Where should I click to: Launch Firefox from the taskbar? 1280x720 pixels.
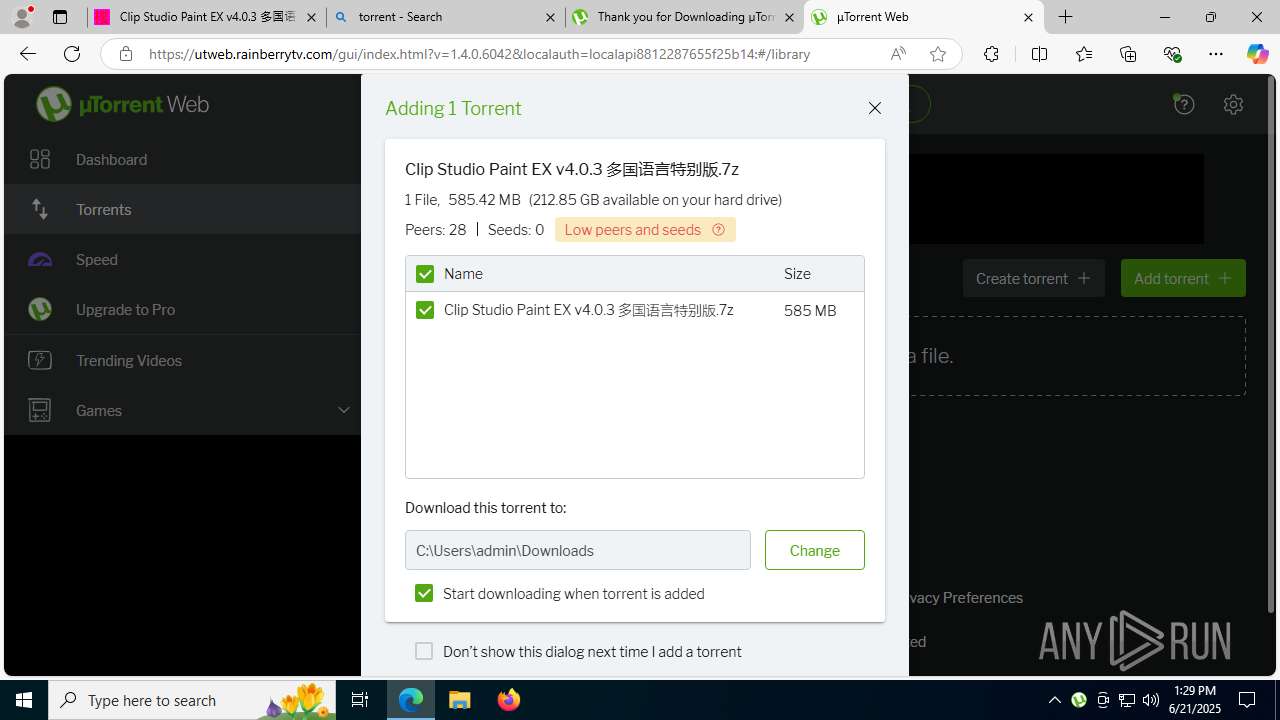509,700
